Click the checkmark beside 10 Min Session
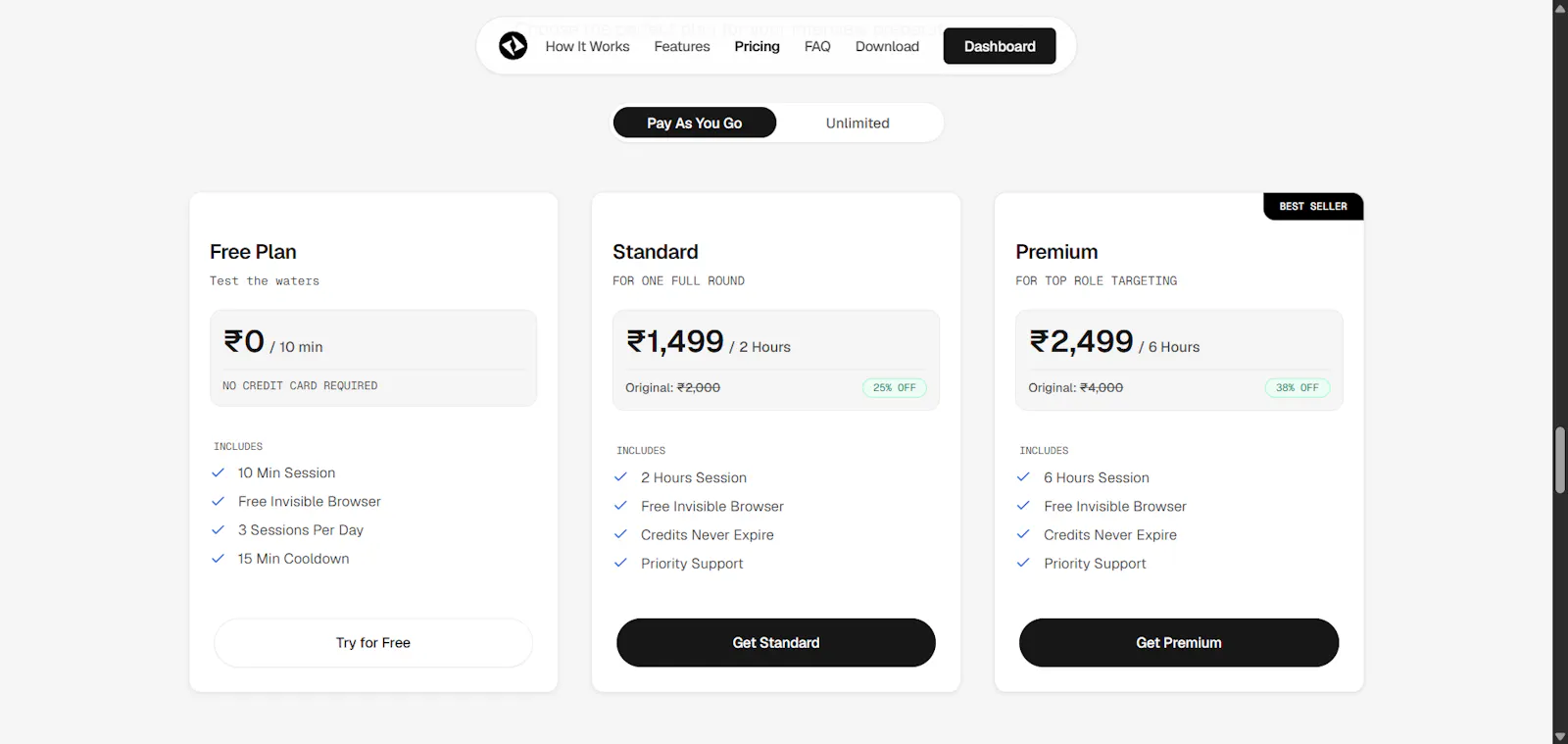The width and height of the screenshot is (1568, 744). [219, 472]
